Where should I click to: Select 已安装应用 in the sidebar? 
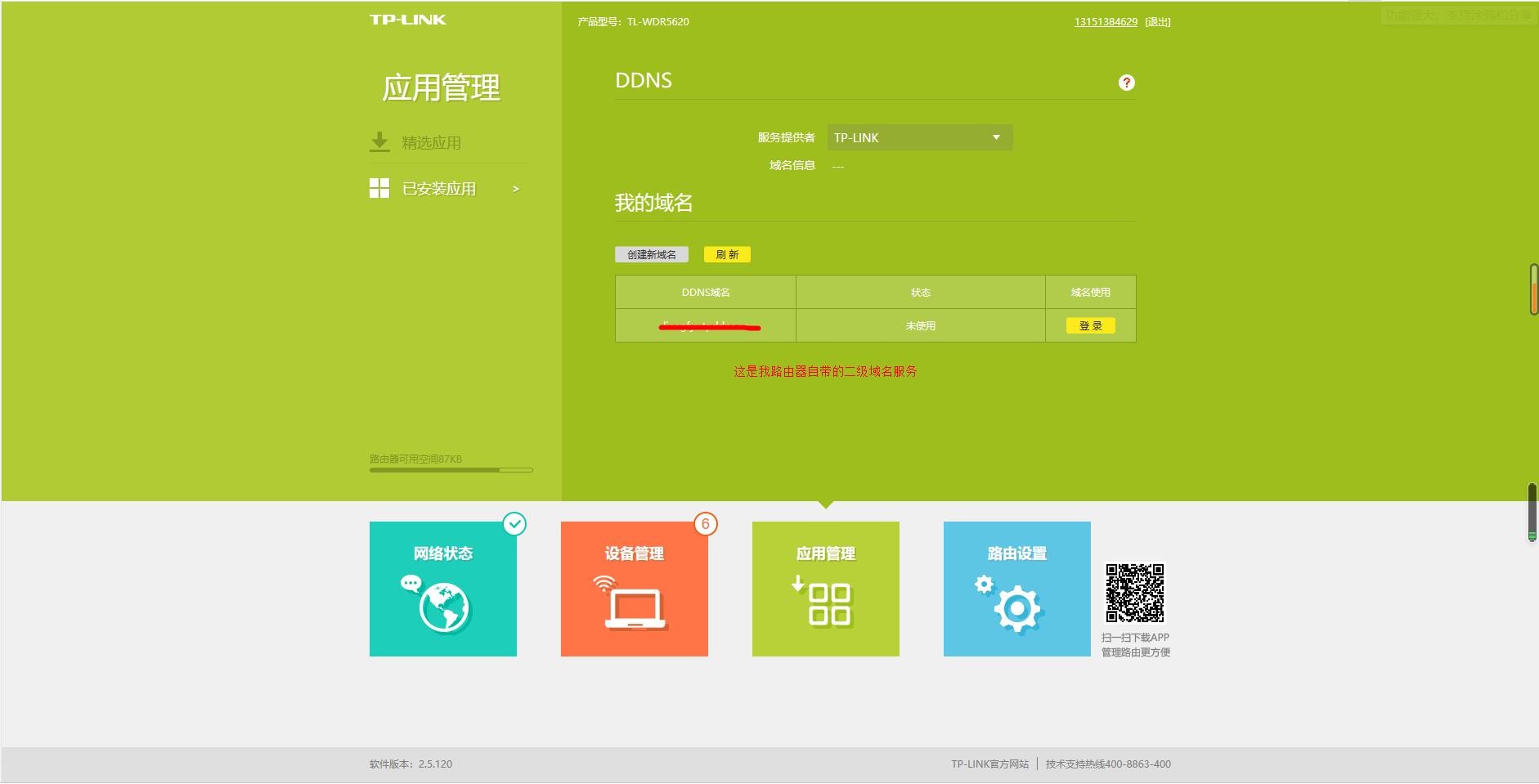click(439, 189)
